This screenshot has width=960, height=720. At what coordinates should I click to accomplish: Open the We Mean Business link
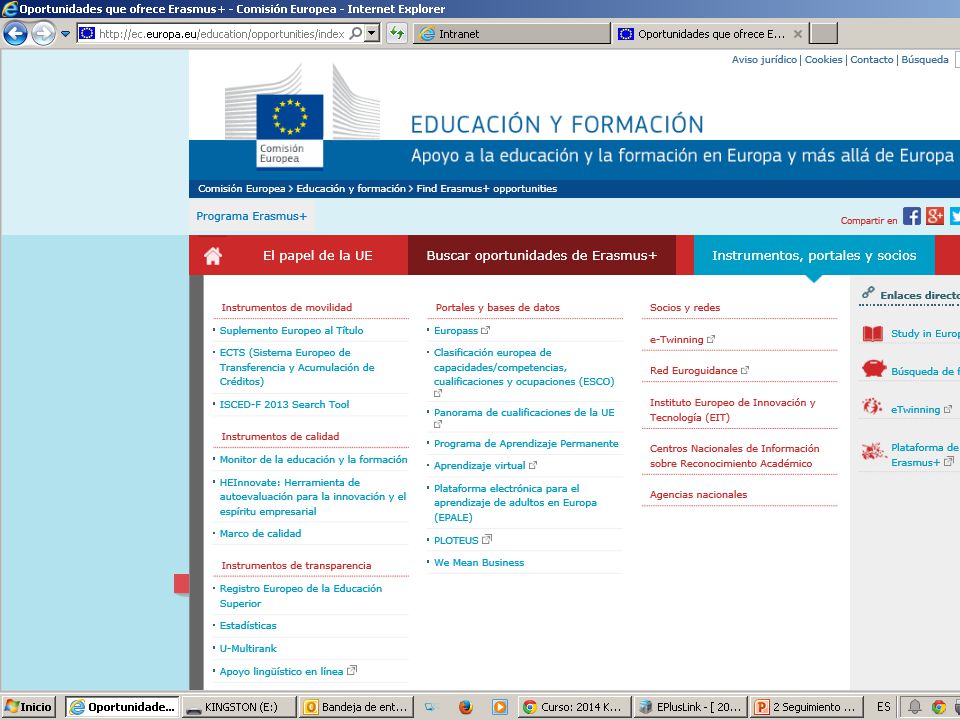[x=479, y=563]
